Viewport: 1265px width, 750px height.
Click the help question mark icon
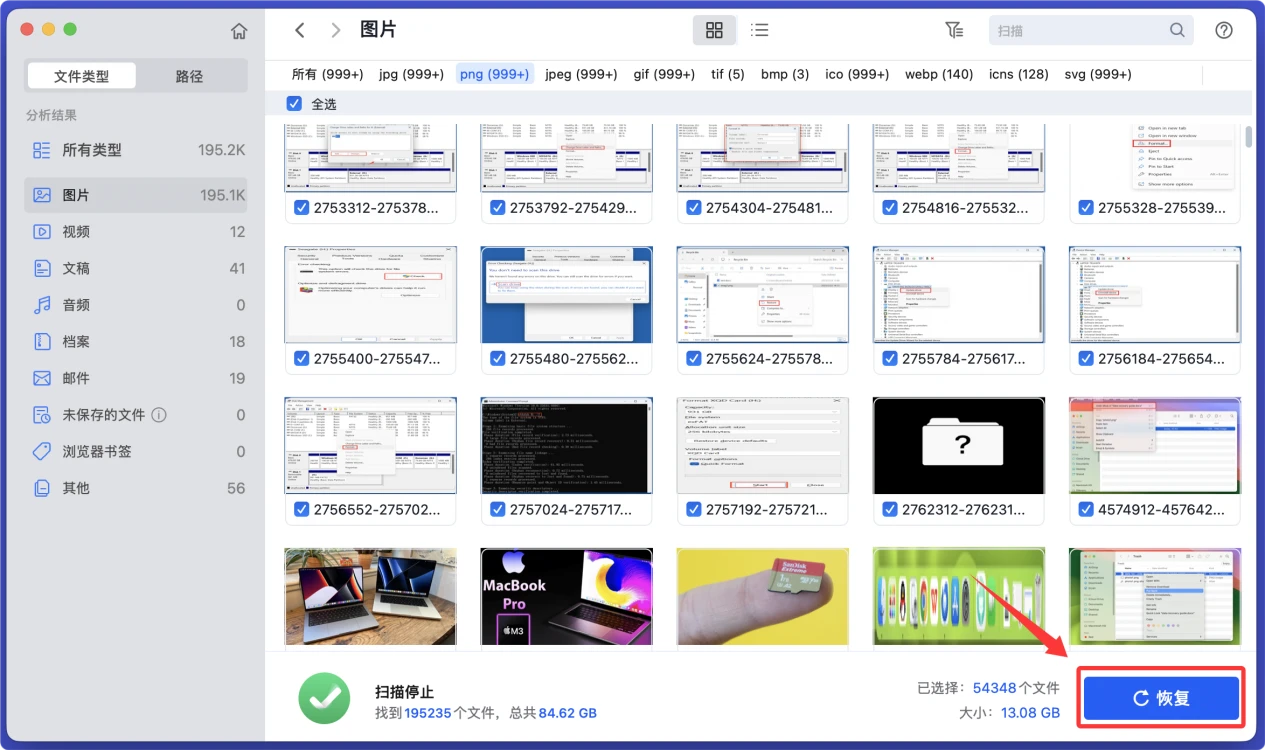1224,30
